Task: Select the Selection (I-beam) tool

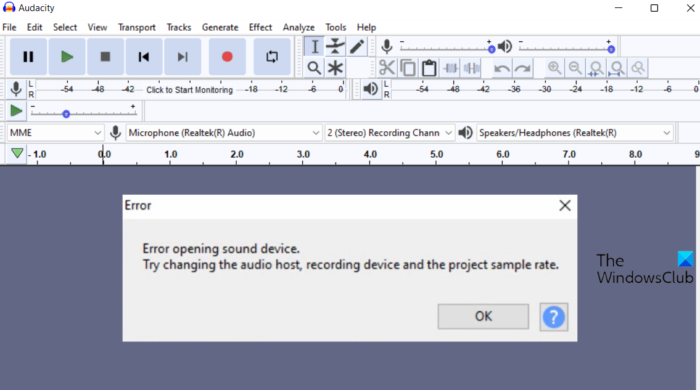Action: [x=314, y=47]
